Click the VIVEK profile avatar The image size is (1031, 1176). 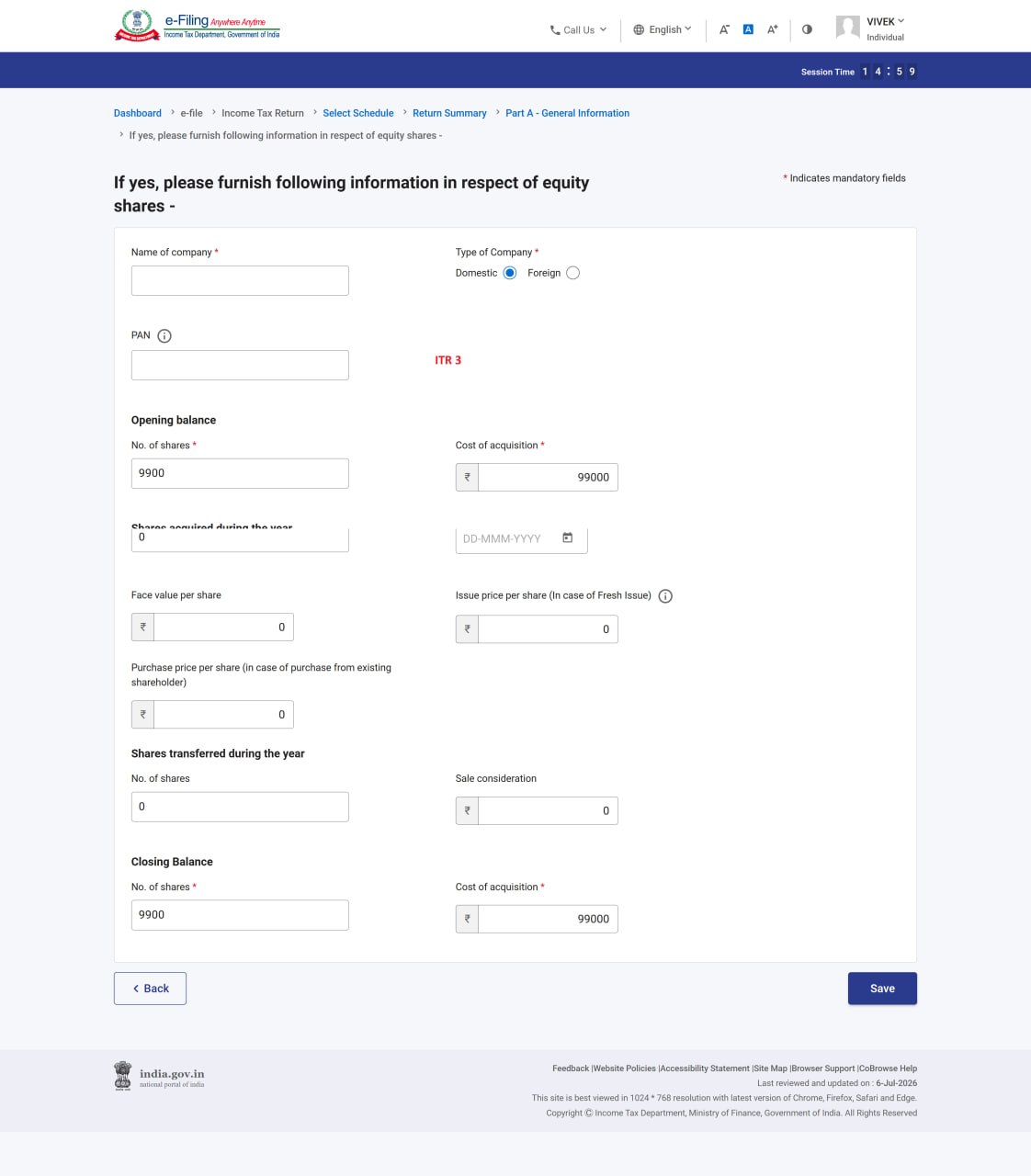tap(847, 27)
